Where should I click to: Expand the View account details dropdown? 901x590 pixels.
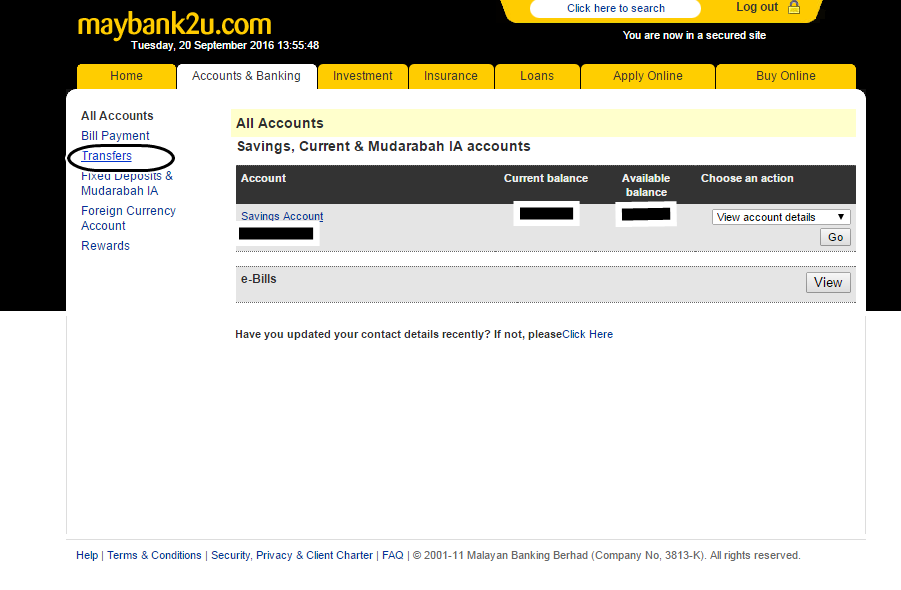(x=781, y=217)
